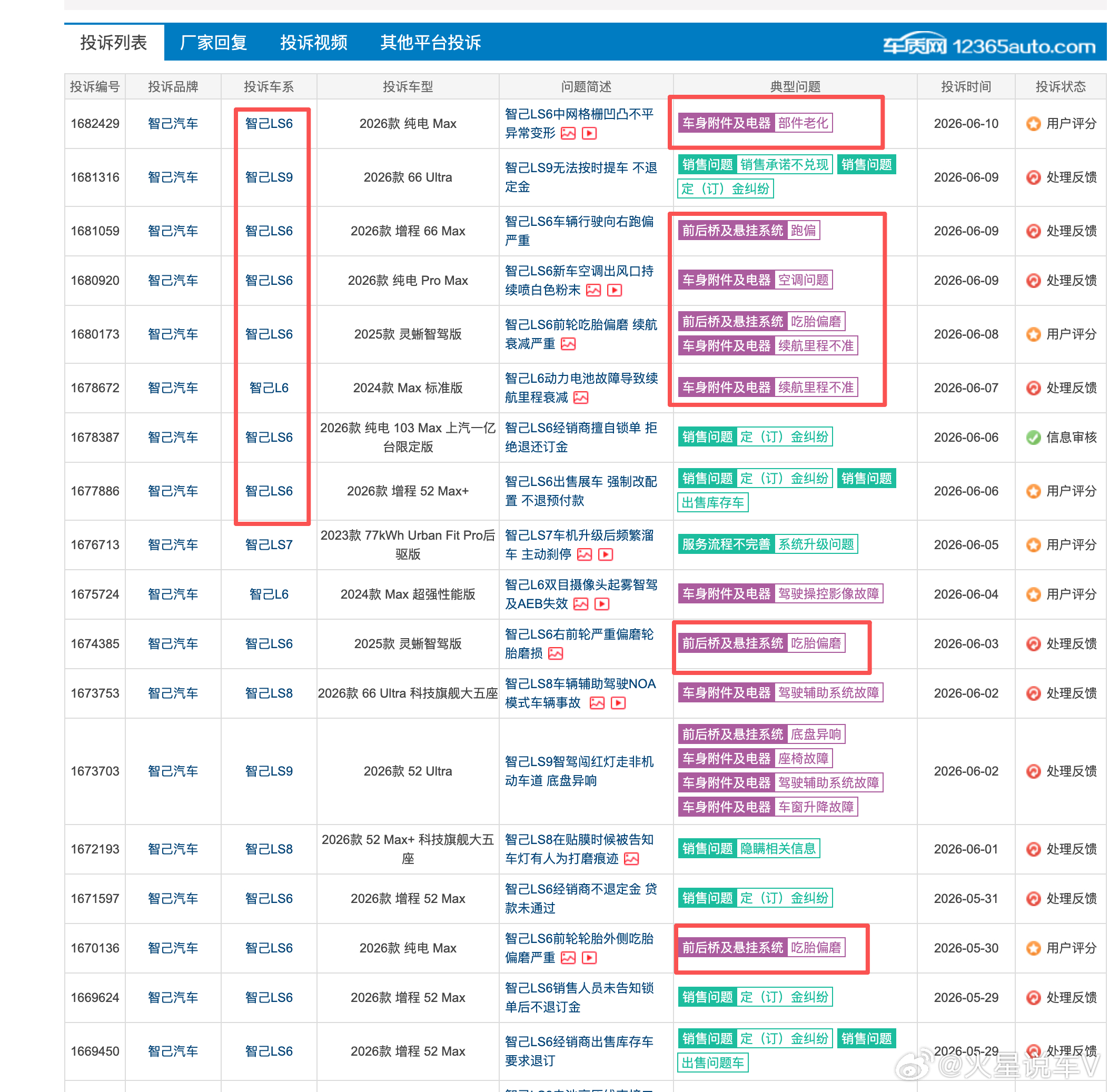1109x1092 pixels.
Task: Click the 底盘异响 tag
Action: coord(816,734)
